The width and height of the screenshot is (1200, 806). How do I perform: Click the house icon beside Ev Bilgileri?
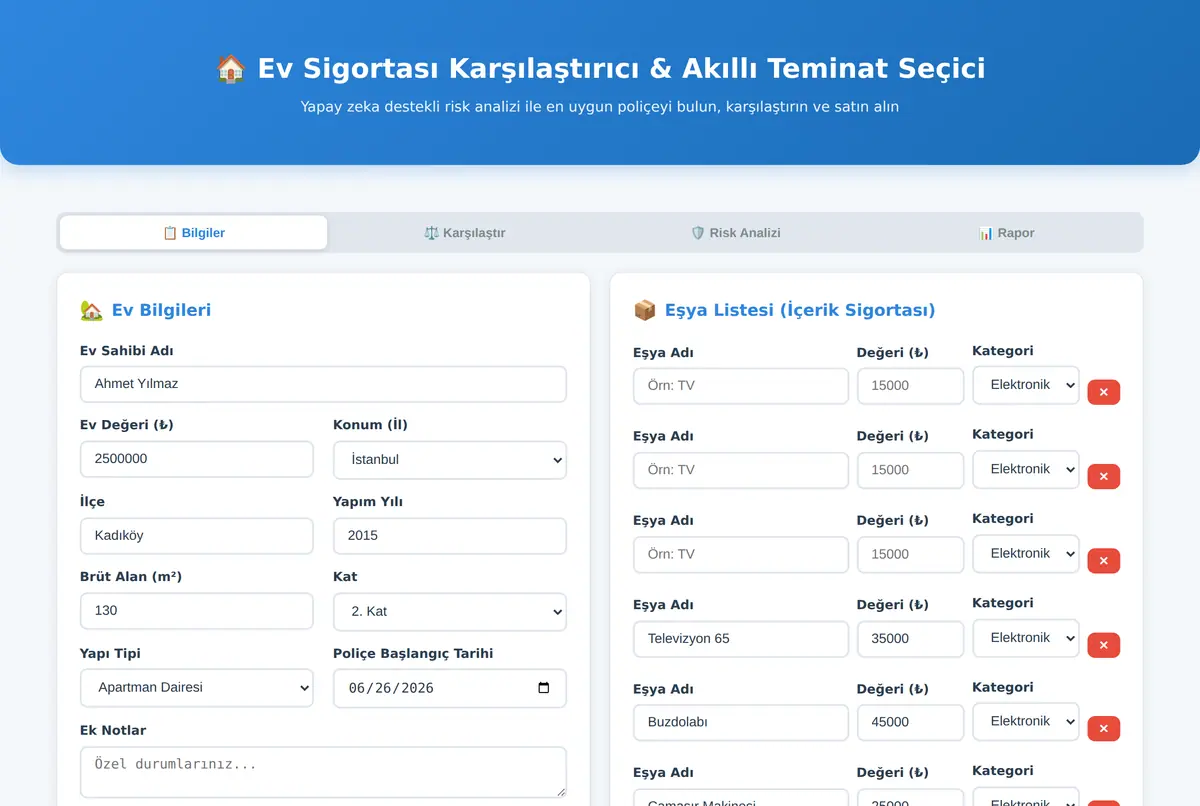point(91,310)
